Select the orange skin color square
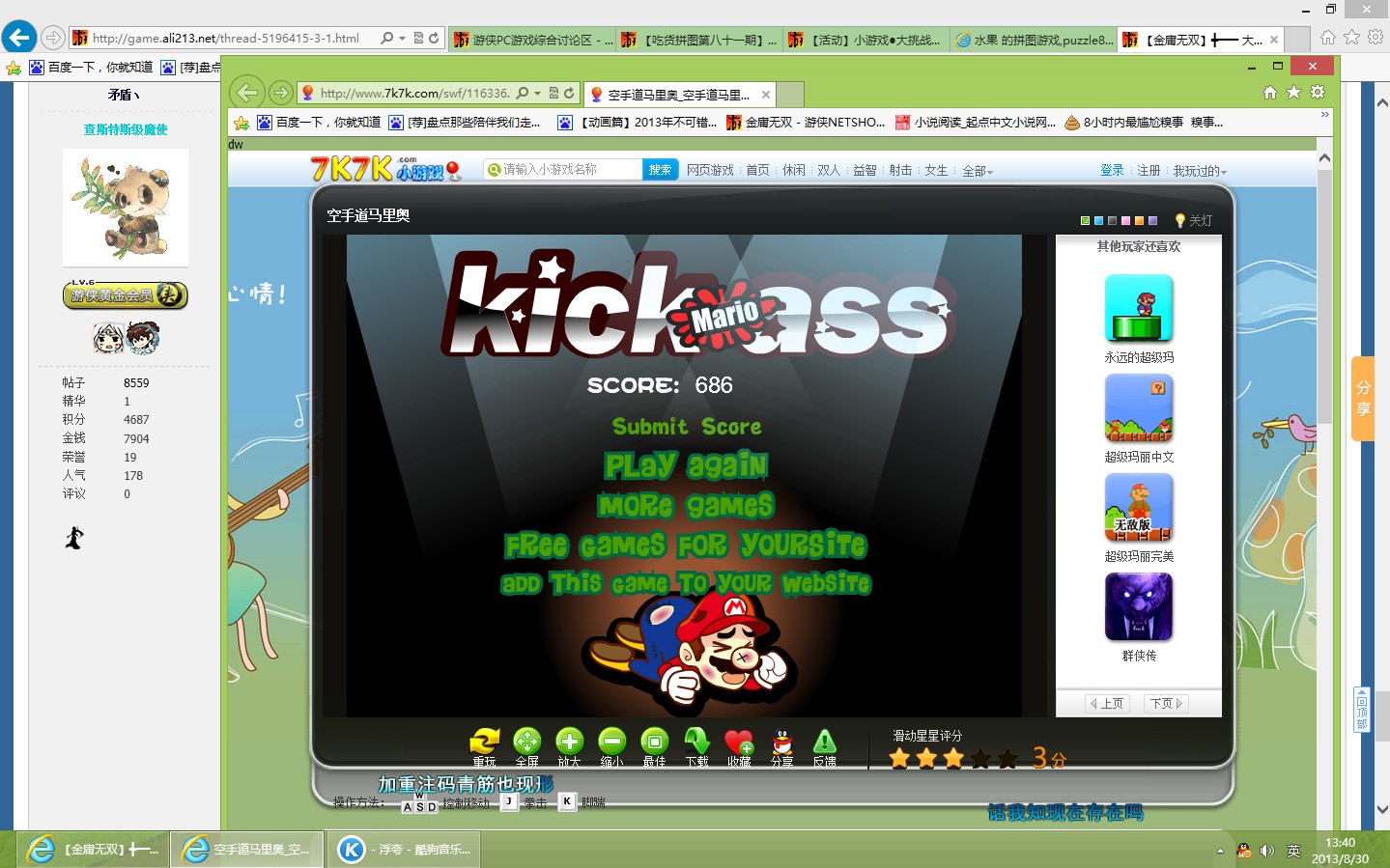Screen dimensions: 1390x868 click(x=1139, y=221)
